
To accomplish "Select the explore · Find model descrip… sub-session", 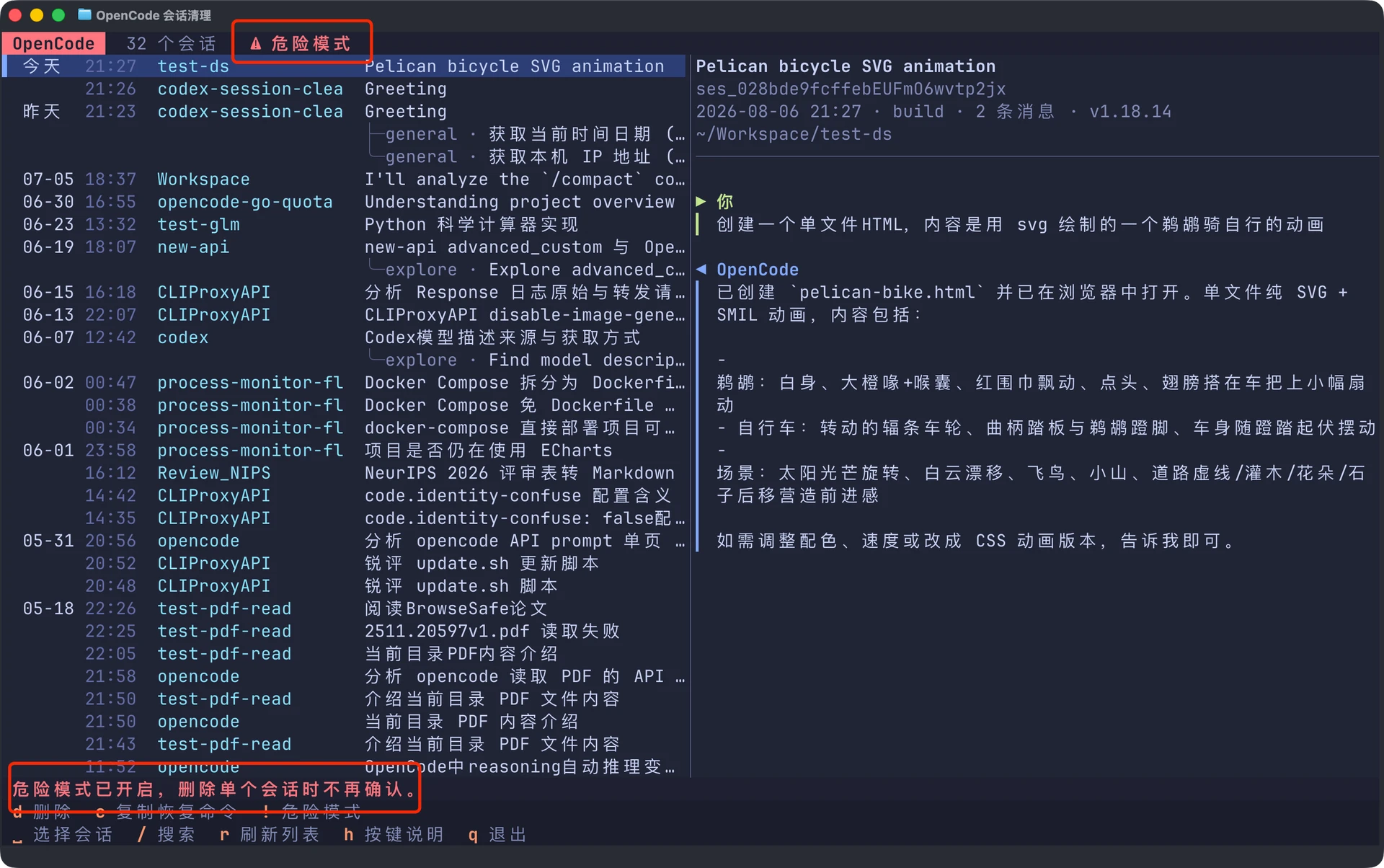I will pos(343,360).
